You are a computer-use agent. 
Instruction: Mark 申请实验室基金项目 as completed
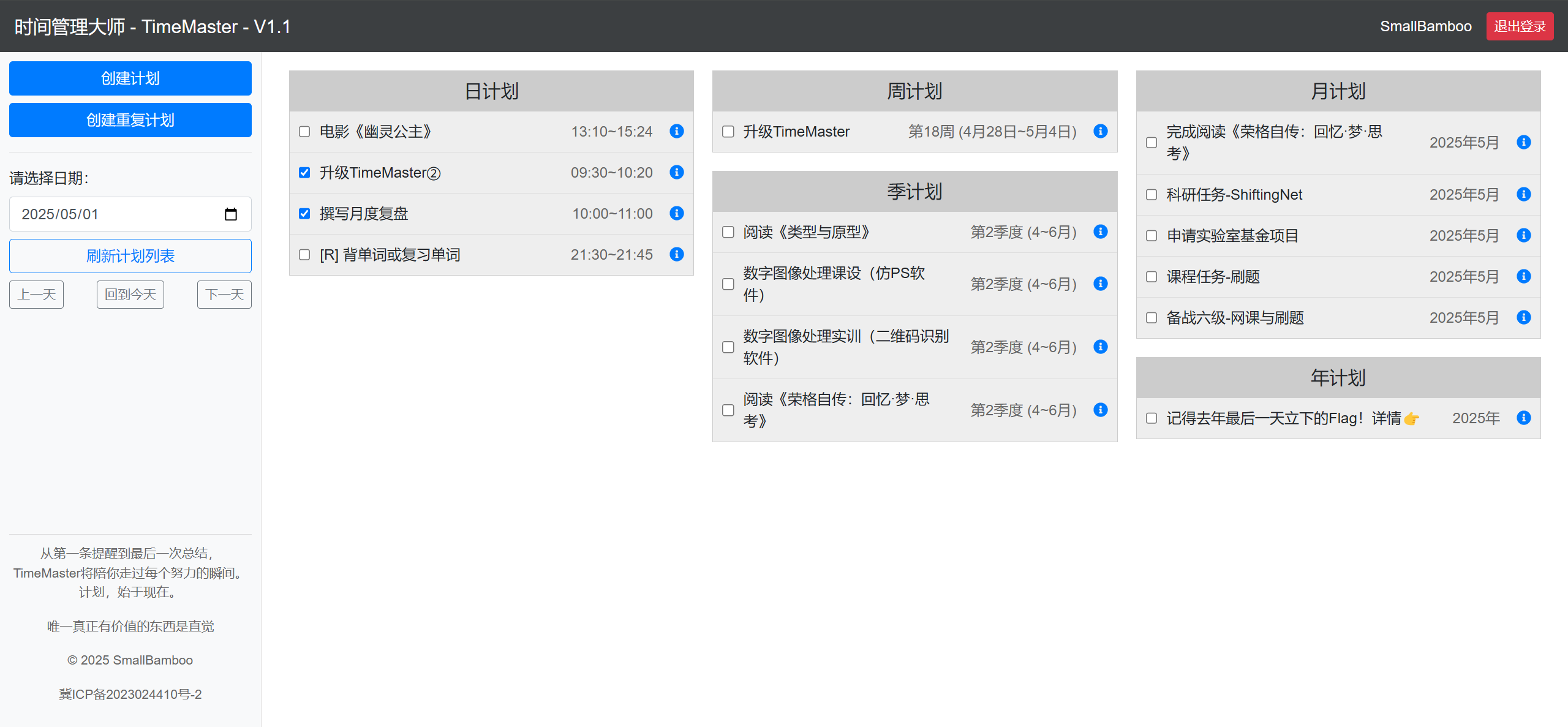coord(1151,236)
